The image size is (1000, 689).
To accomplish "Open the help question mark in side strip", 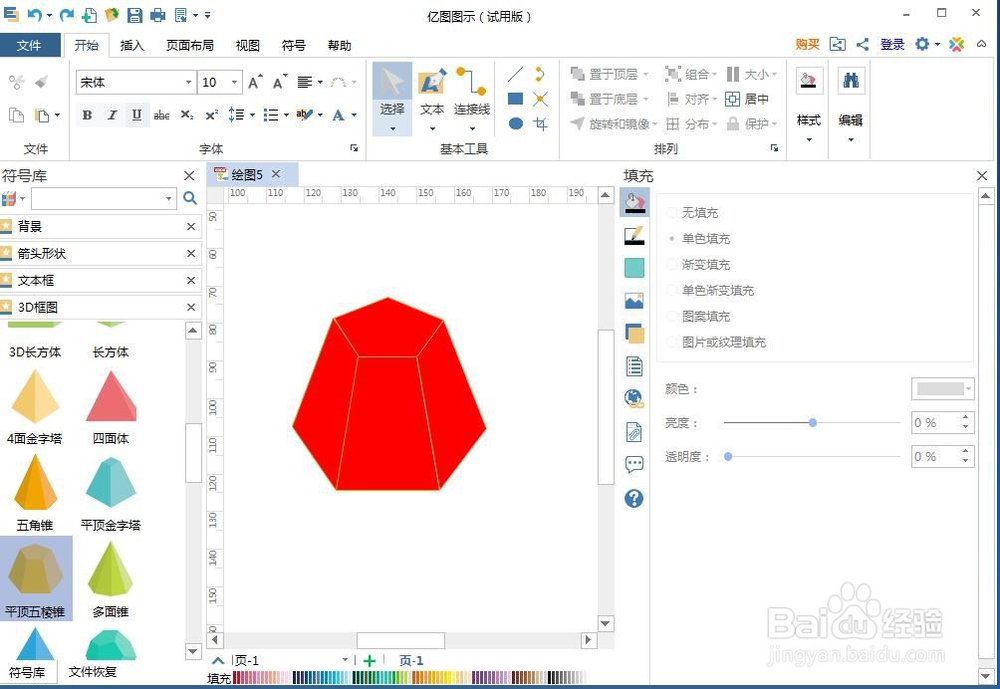I will click(x=634, y=498).
